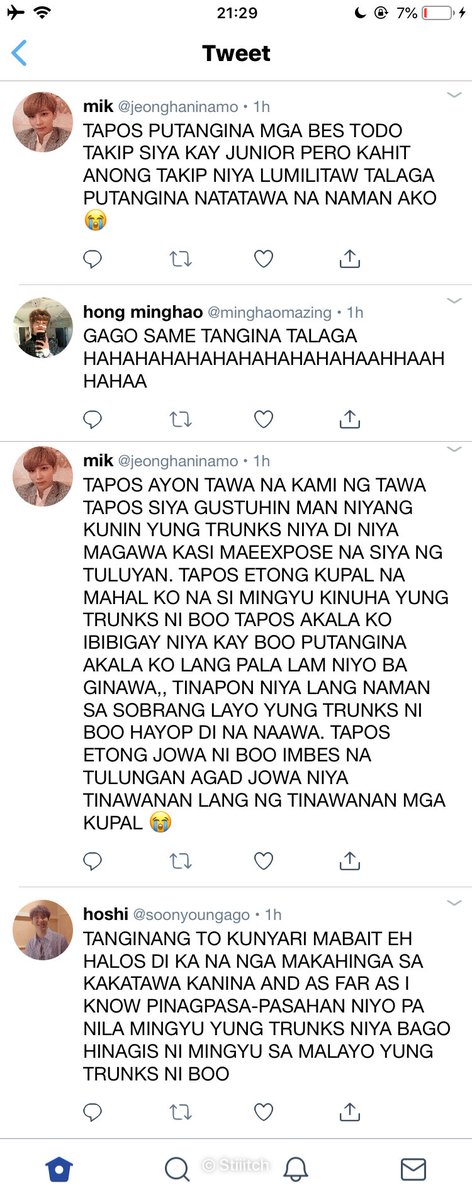Screen dimensions: 472x1200
Task: Like hoshi's tweet
Action: tap(264, 1111)
